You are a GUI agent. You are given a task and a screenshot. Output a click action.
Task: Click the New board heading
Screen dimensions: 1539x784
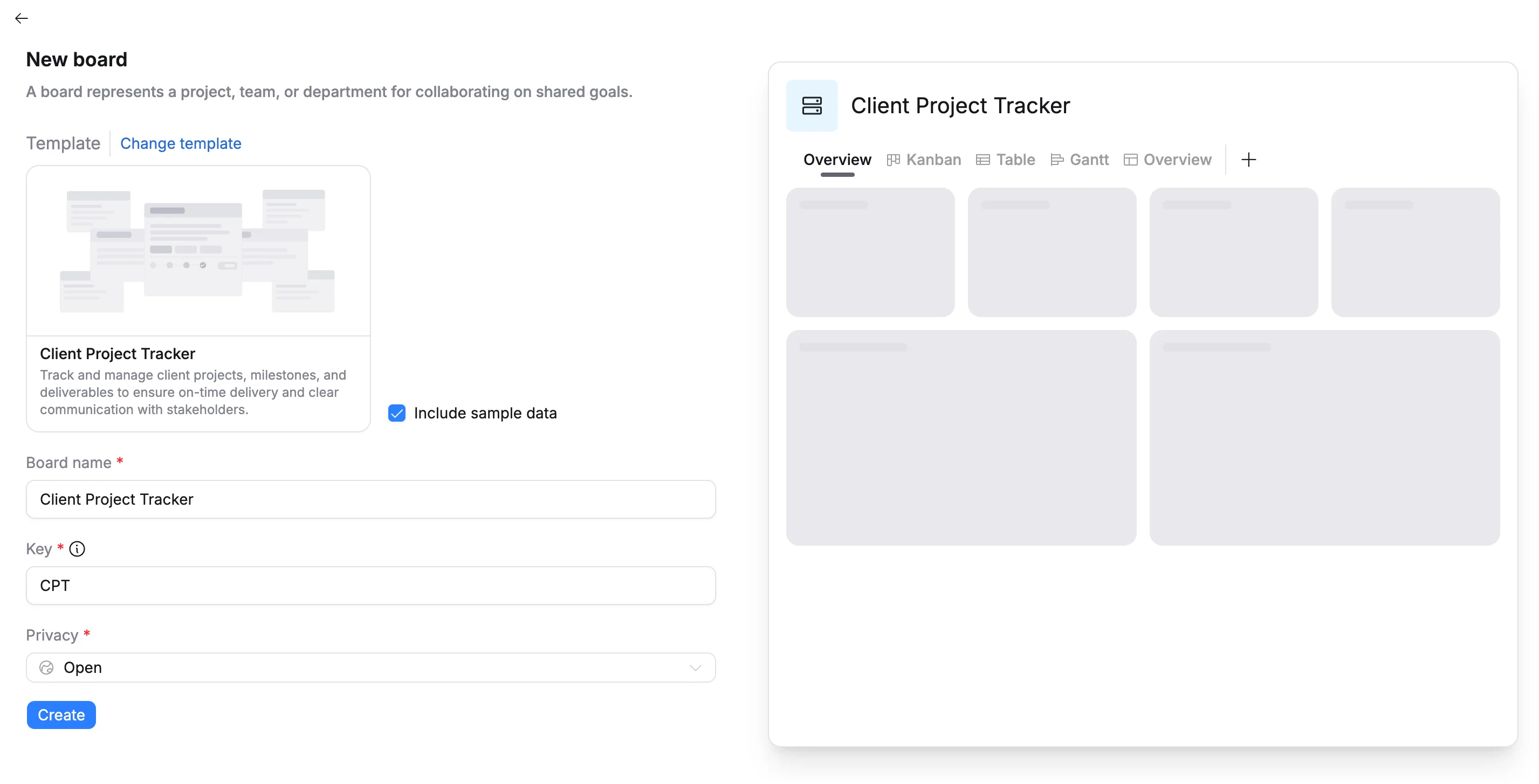77,59
